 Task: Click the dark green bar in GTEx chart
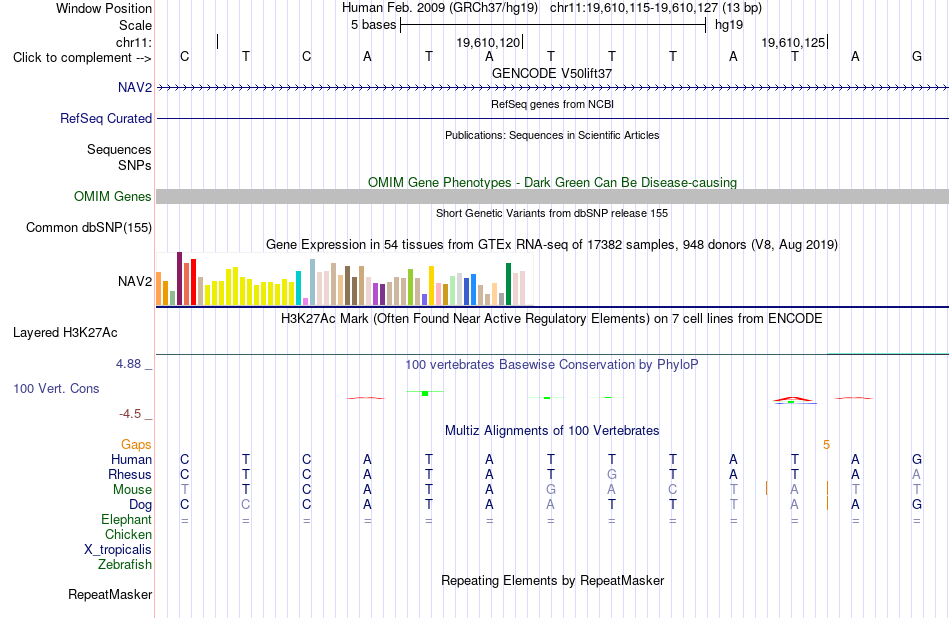coord(508,284)
